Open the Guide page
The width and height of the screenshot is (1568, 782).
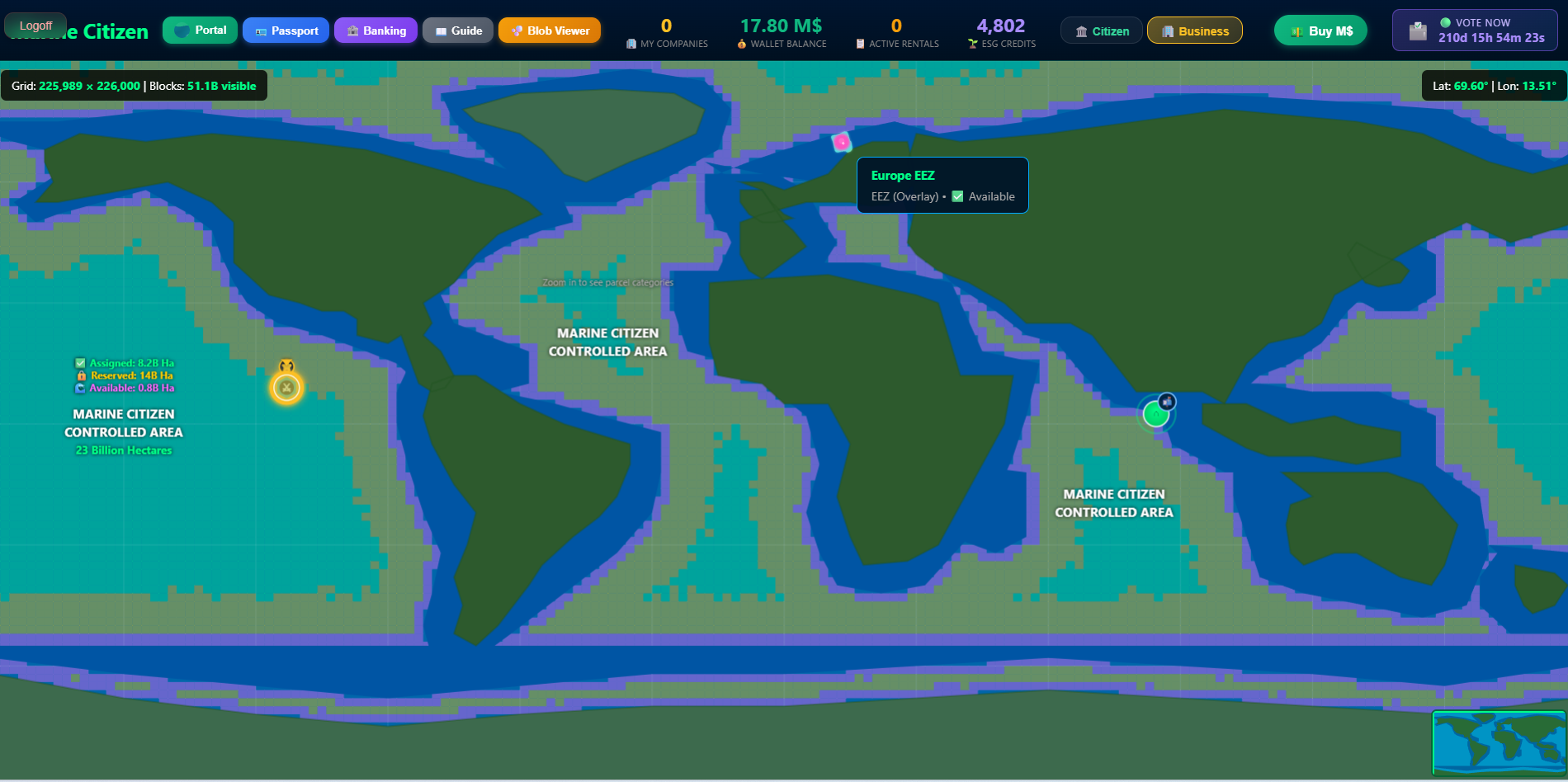(x=458, y=31)
